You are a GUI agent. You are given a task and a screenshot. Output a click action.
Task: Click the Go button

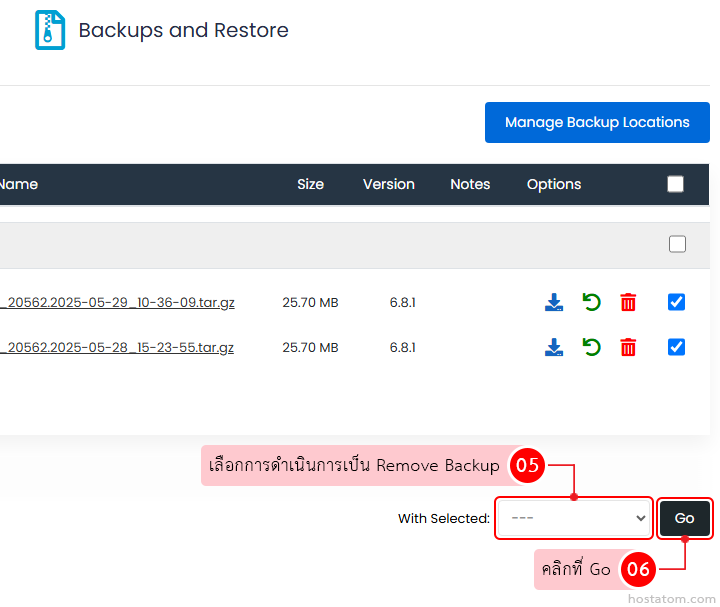tap(684, 518)
